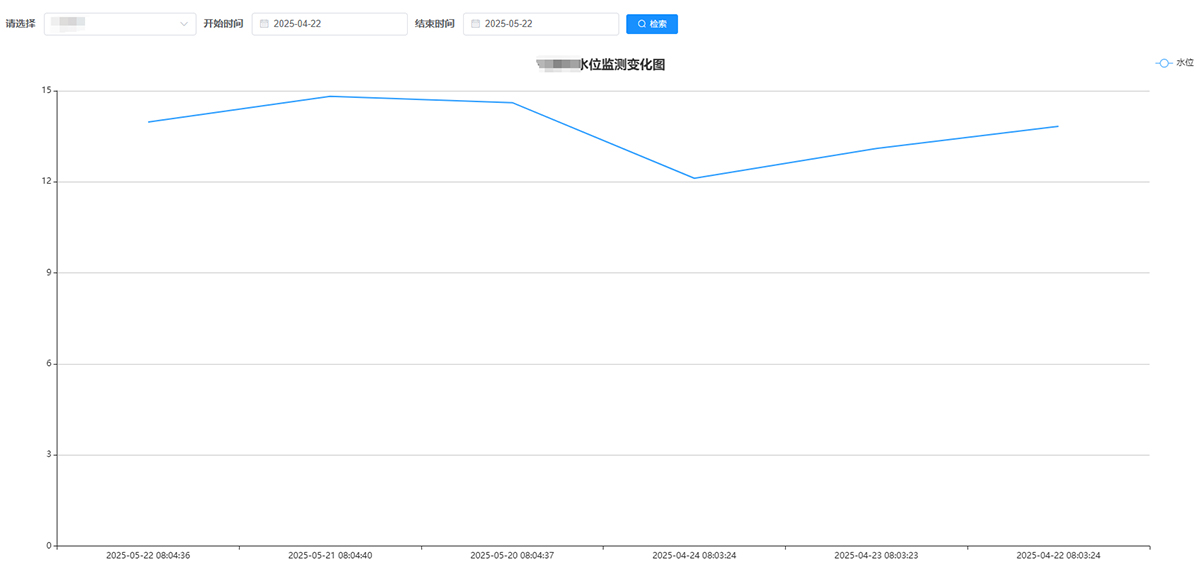Click the magnifier icon on the 检索 button
Image resolution: width=1200 pixels, height=579 pixels.
pyautogui.click(x=641, y=24)
